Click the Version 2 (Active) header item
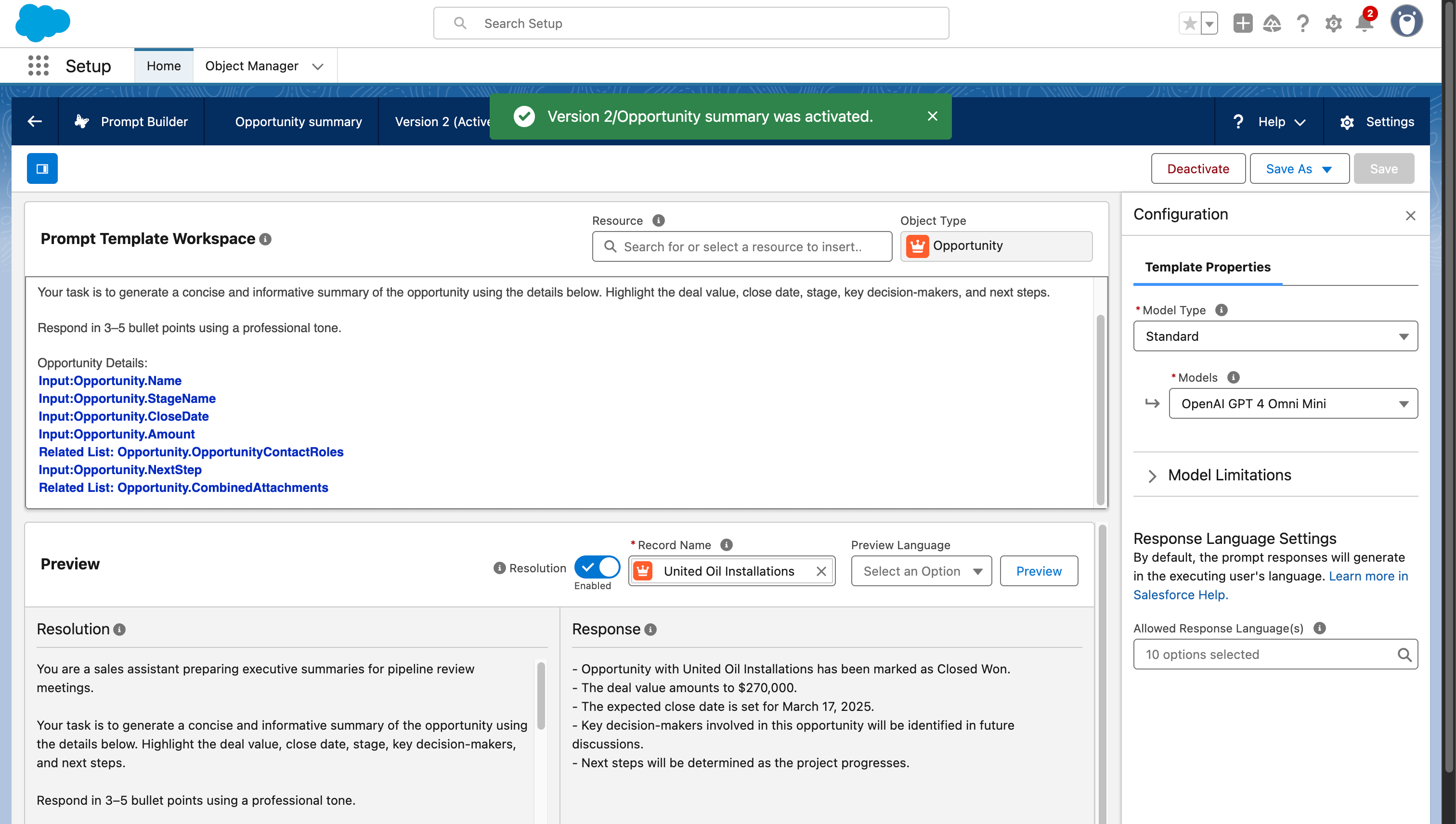 (442, 122)
